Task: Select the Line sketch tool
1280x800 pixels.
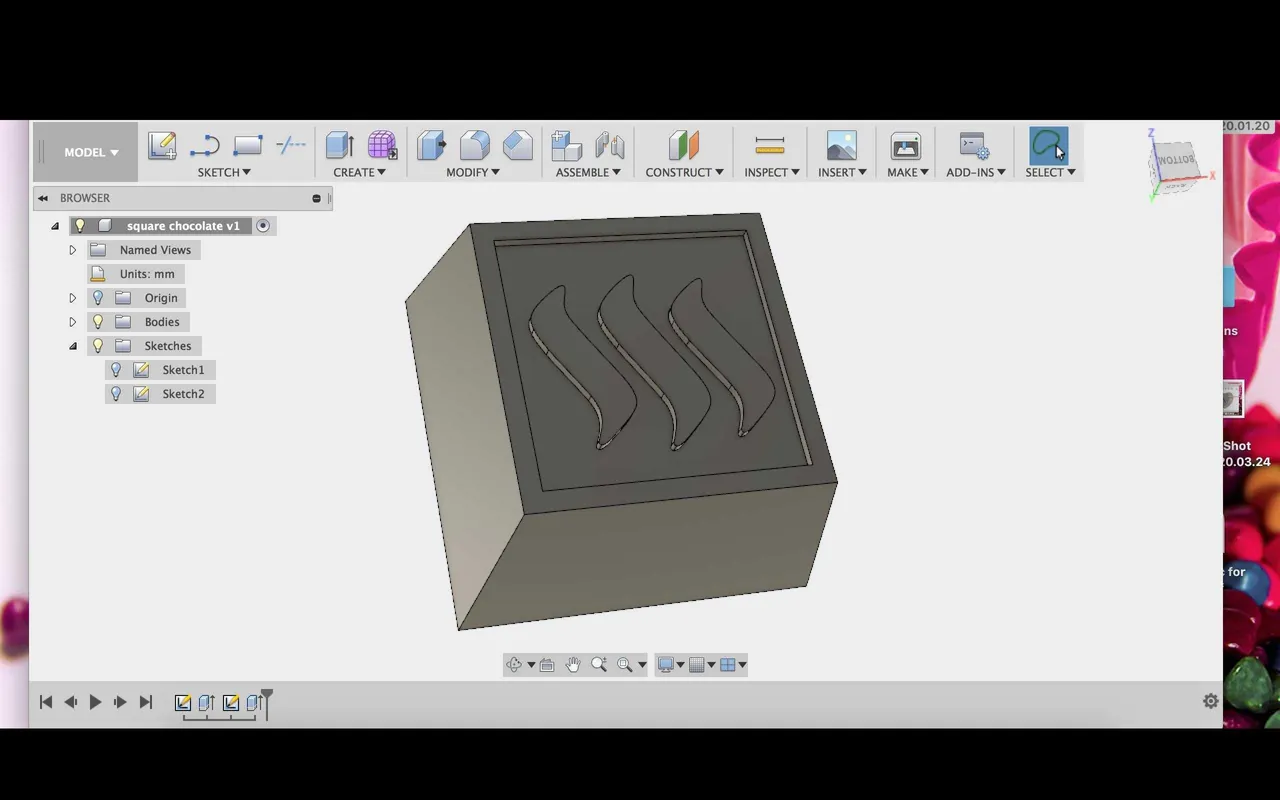Action: click(204, 146)
